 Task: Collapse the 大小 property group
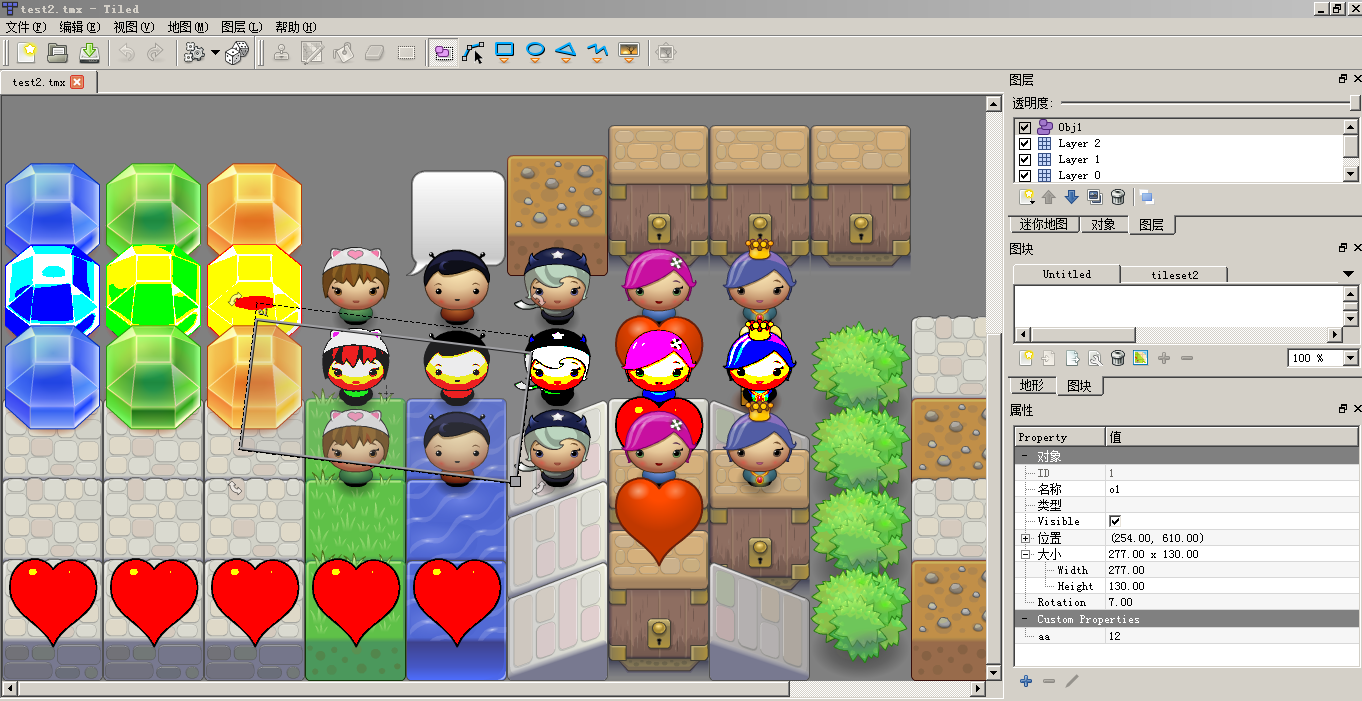(1025, 554)
